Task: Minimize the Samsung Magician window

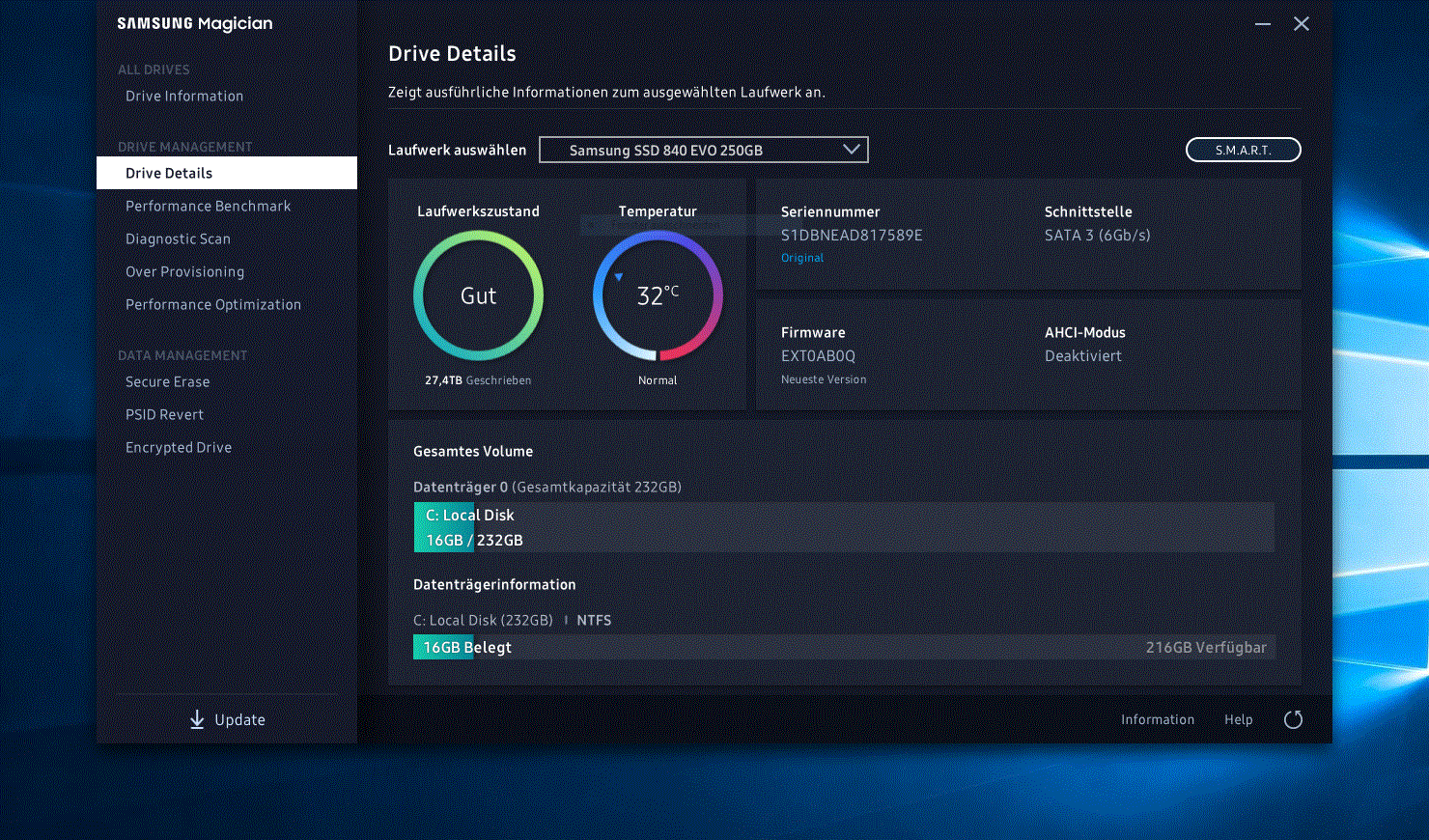Action: click(x=1263, y=24)
